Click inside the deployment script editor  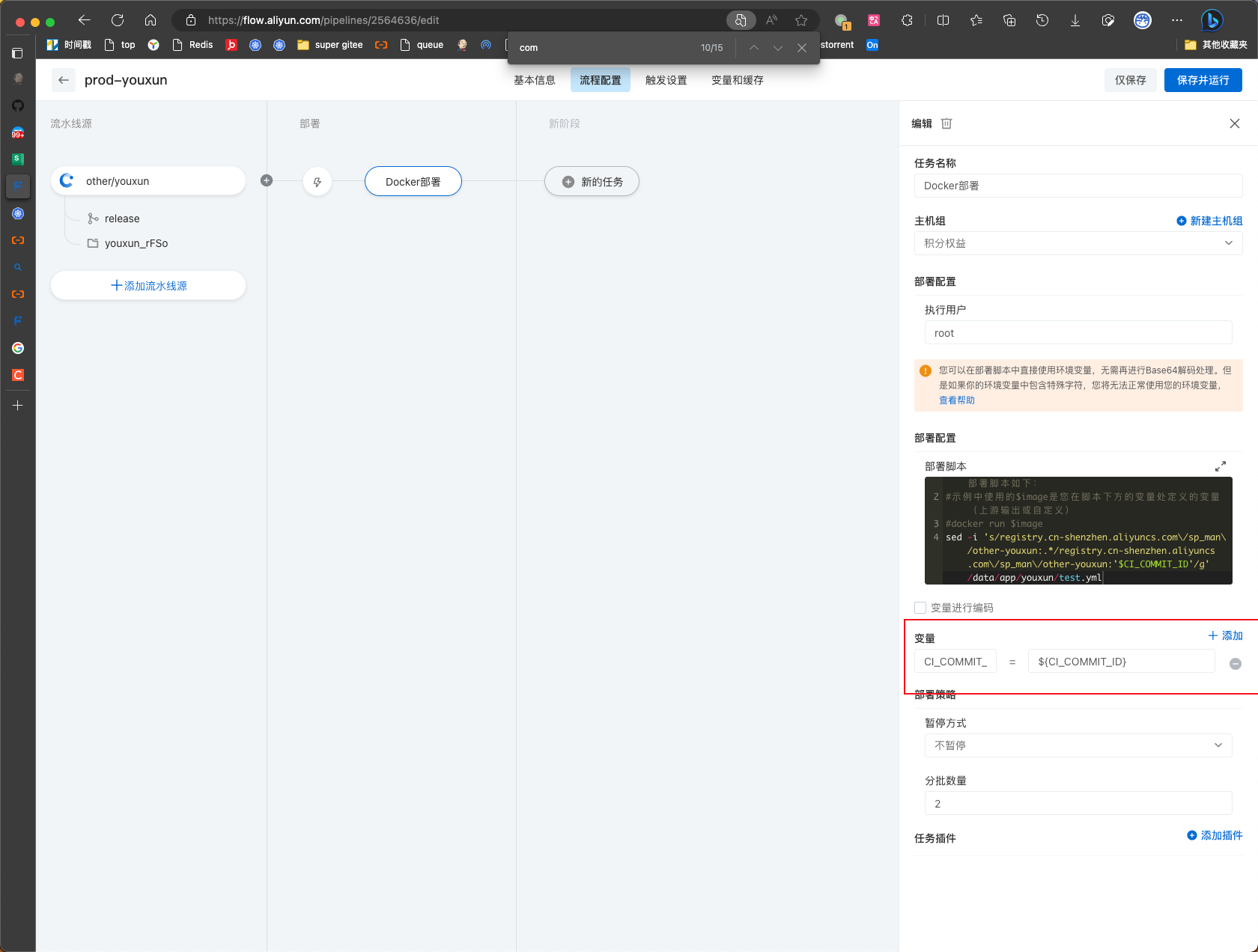coord(1078,531)
